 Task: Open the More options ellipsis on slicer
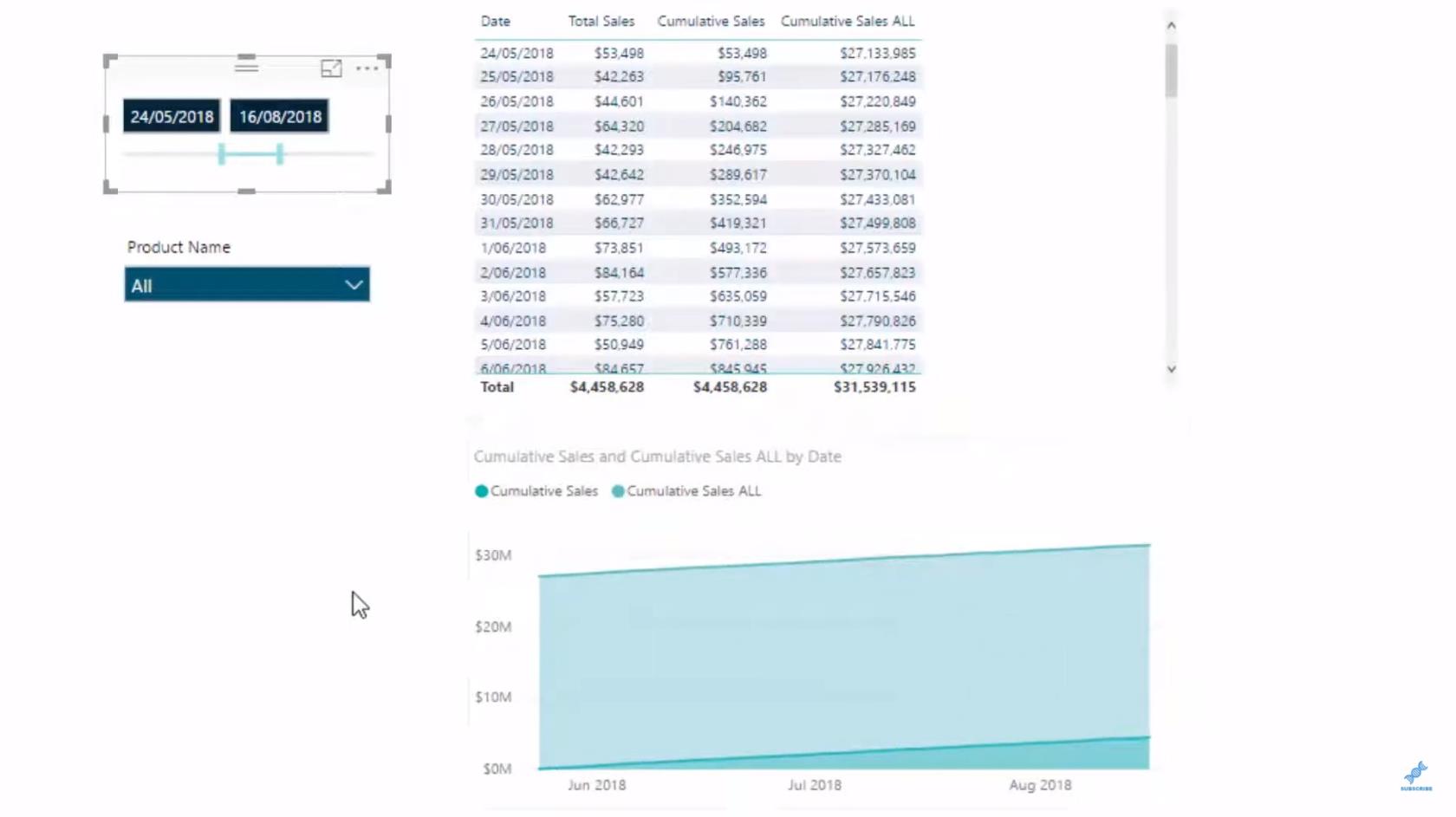point(367,68)
